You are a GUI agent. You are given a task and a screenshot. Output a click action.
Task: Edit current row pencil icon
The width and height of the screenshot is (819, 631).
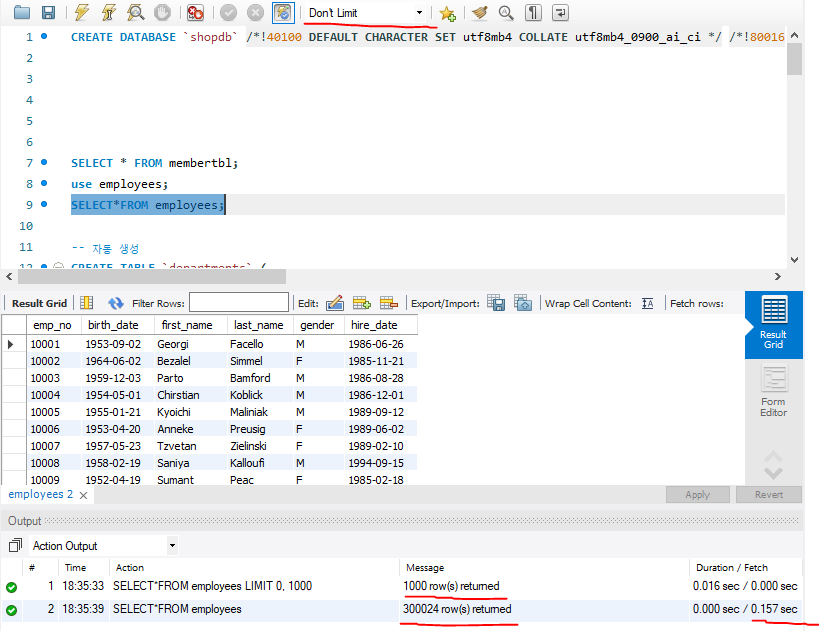pyautogui.click(x=335, y=303)
